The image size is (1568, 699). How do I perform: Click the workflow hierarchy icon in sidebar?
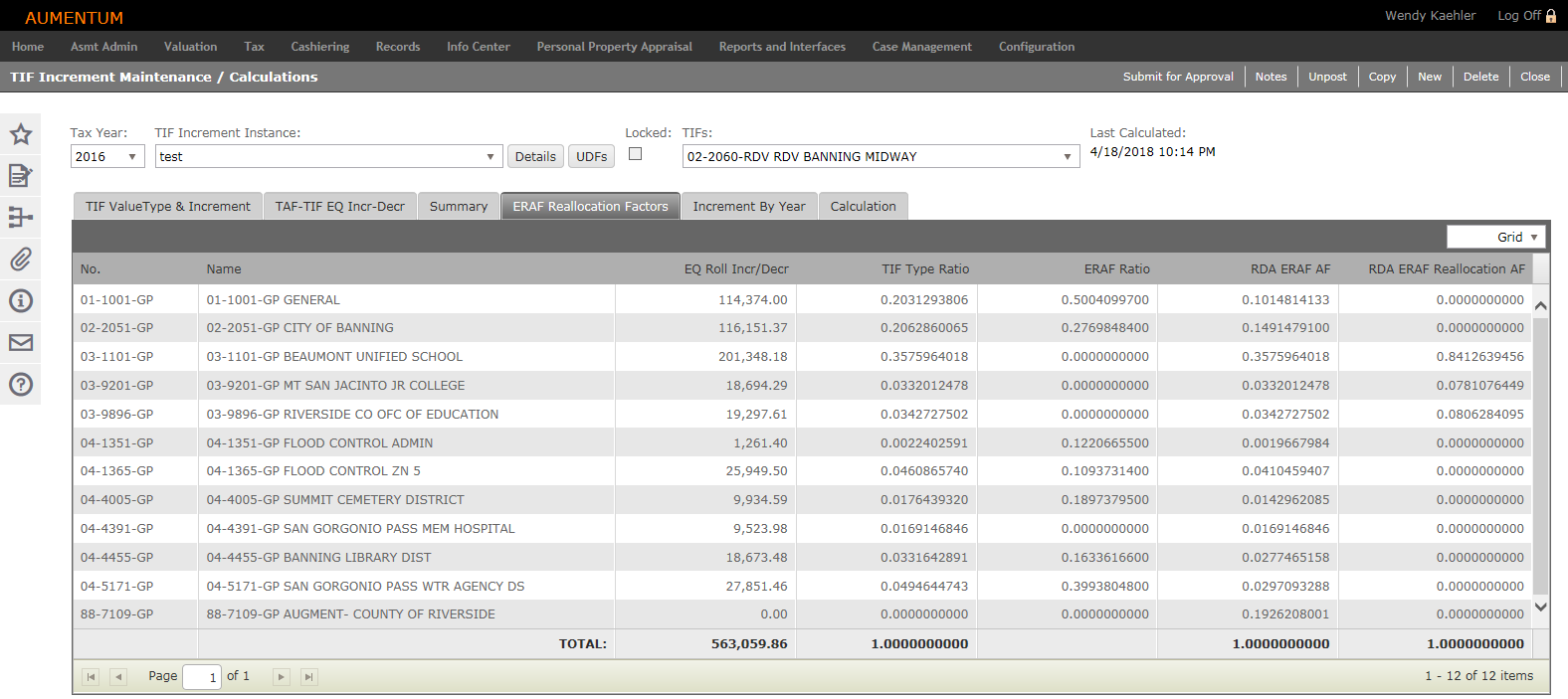21,218
